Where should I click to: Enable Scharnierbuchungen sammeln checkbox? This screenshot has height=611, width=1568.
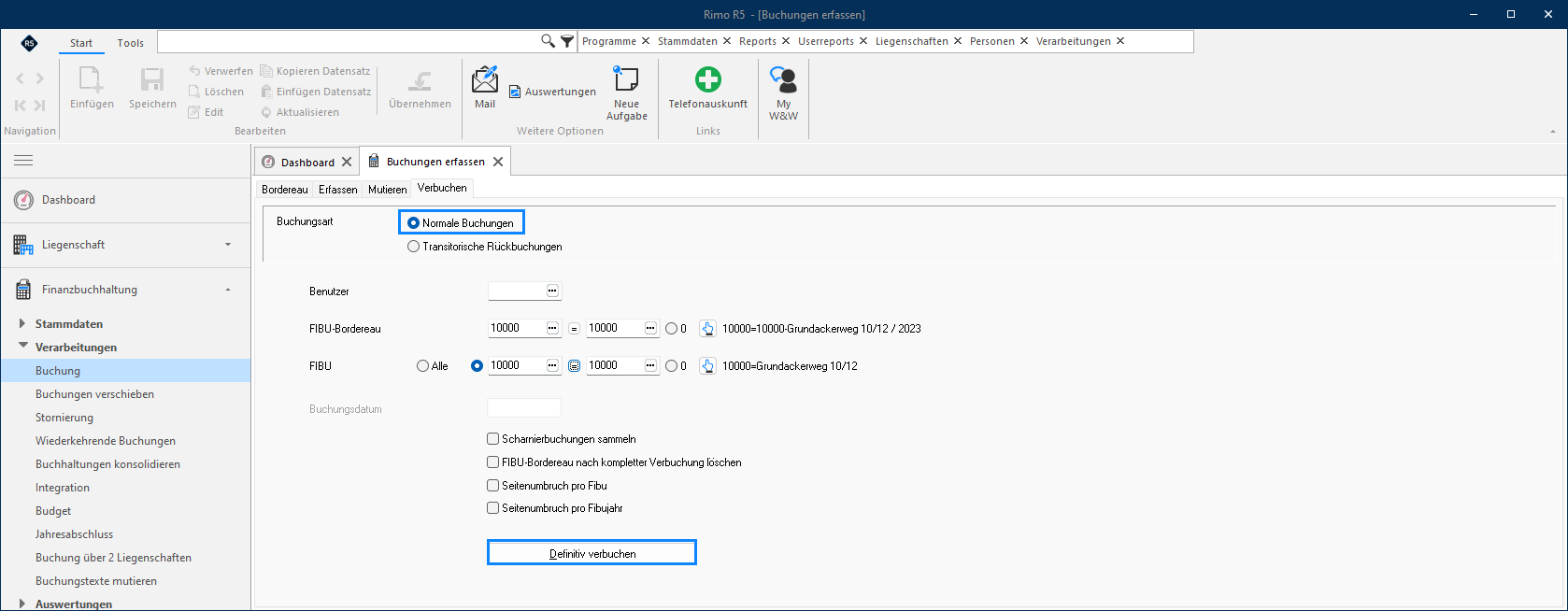click(492, 438)
